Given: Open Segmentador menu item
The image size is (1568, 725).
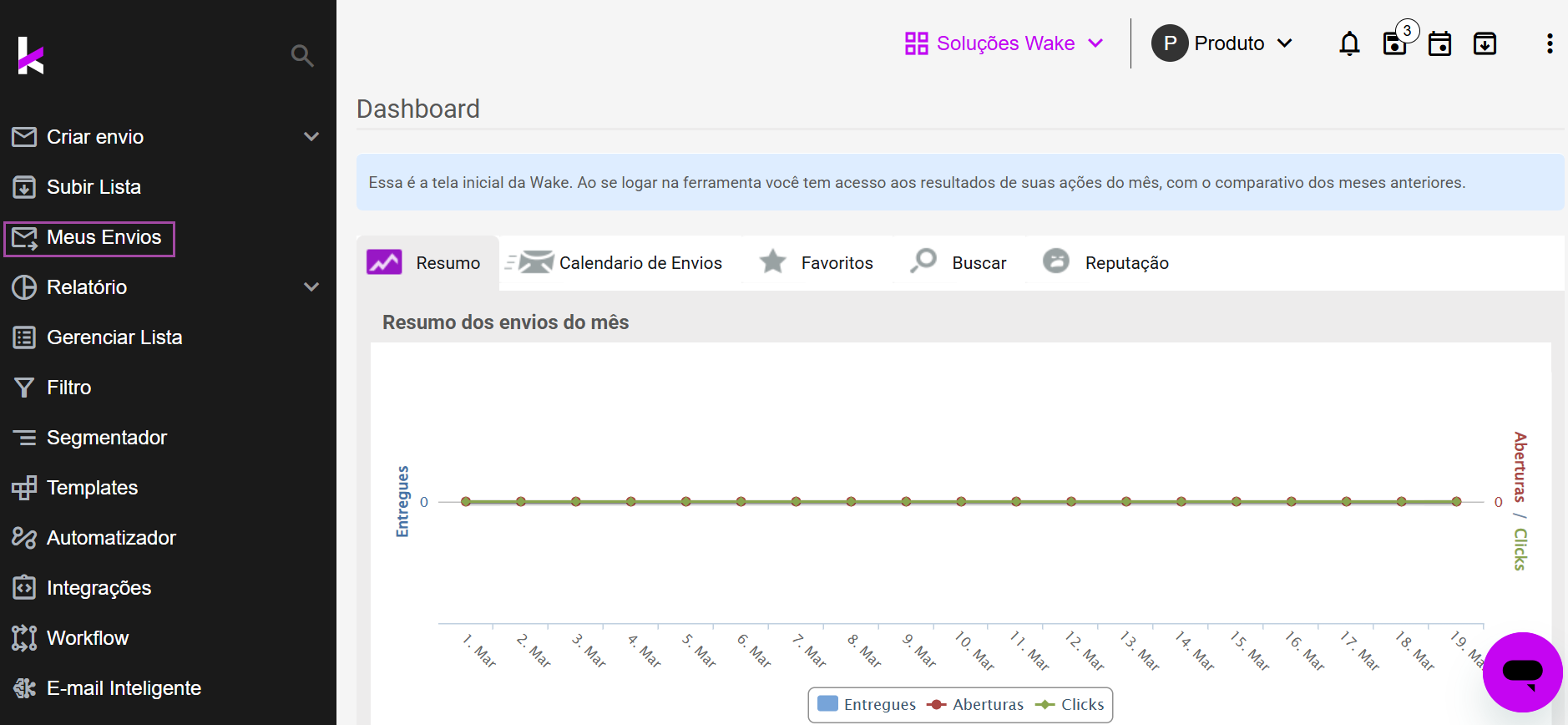Looking at the screenshot, I should [x=107, y=438].
